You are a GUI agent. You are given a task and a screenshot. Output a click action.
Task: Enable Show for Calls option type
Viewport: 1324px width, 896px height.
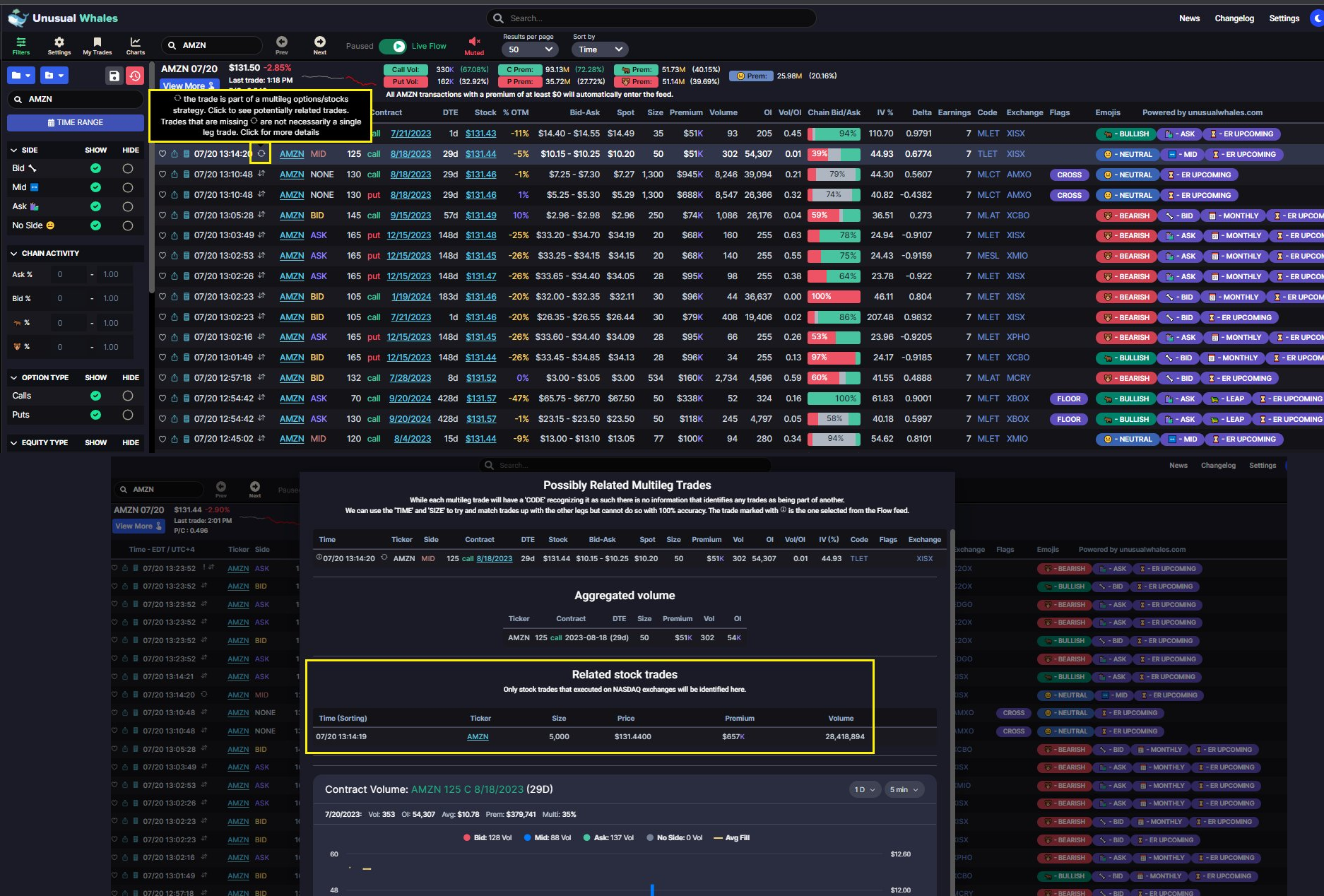(95, 396)
